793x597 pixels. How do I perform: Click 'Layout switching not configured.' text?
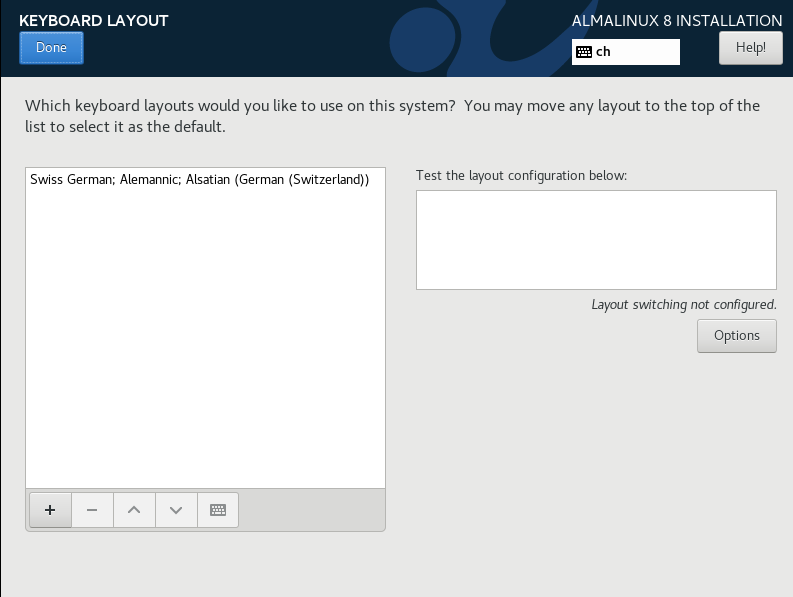(x=684, y=305)
